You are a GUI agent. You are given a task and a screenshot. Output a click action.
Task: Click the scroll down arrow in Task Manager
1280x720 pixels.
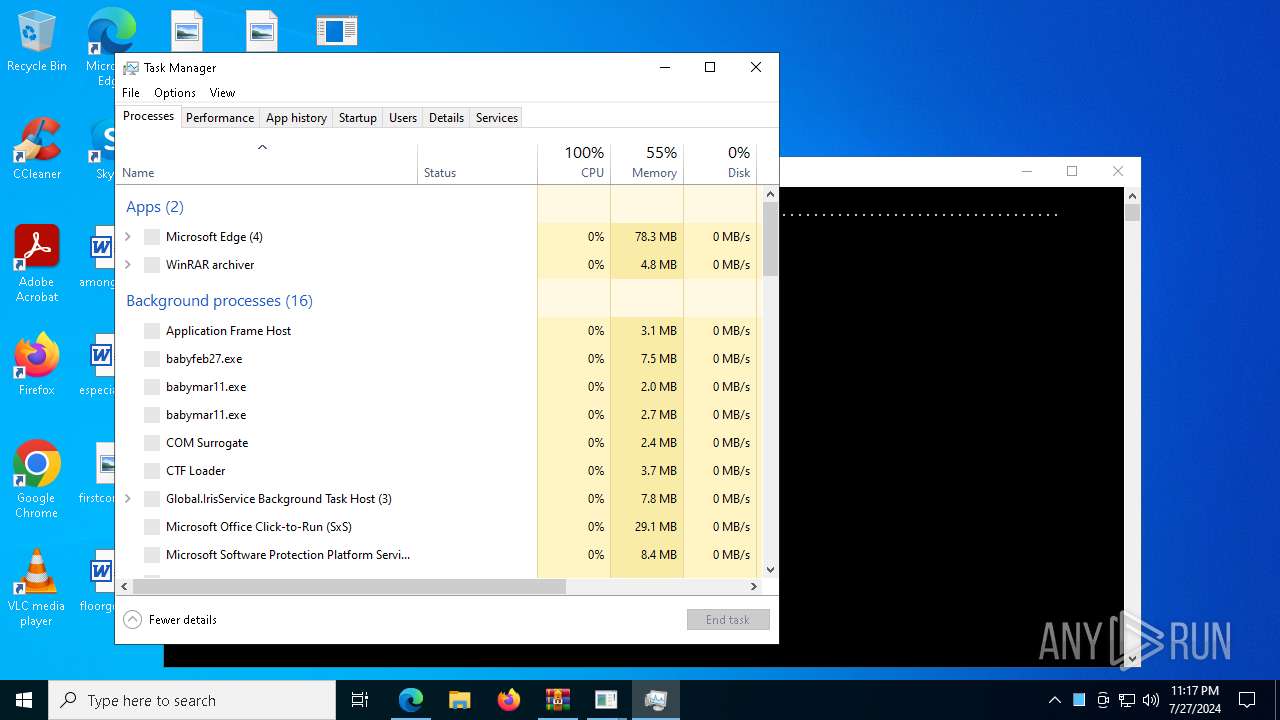click(770, 570)
